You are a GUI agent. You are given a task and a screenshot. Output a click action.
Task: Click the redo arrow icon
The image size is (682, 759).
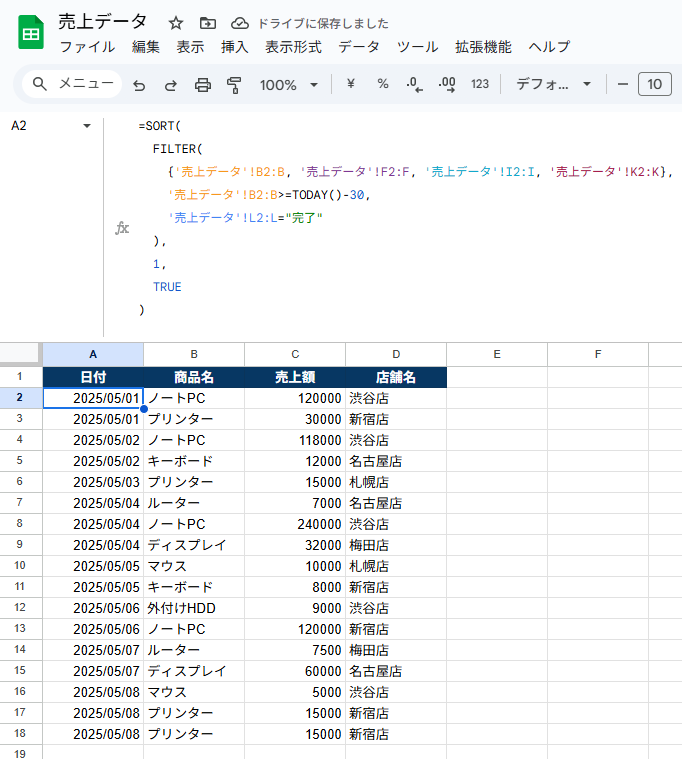[x=170, y=85]
